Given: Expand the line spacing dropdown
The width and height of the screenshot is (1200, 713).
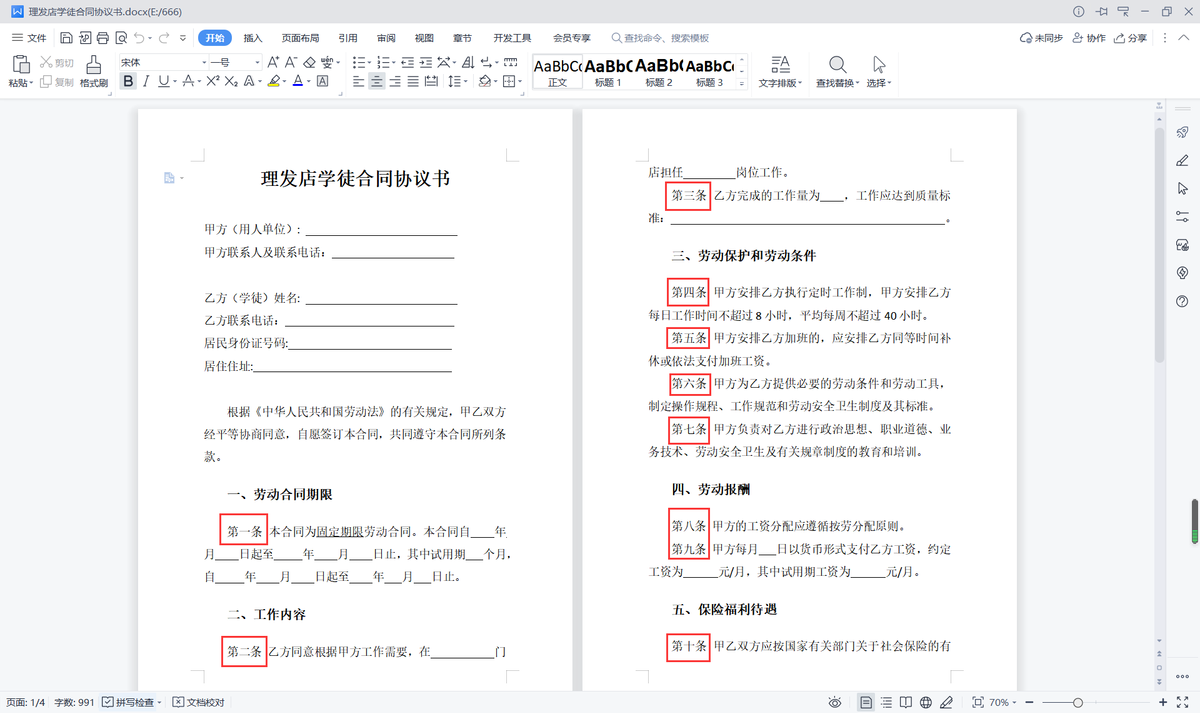Looking at the screenshot, I should click(x=467, y=82).
